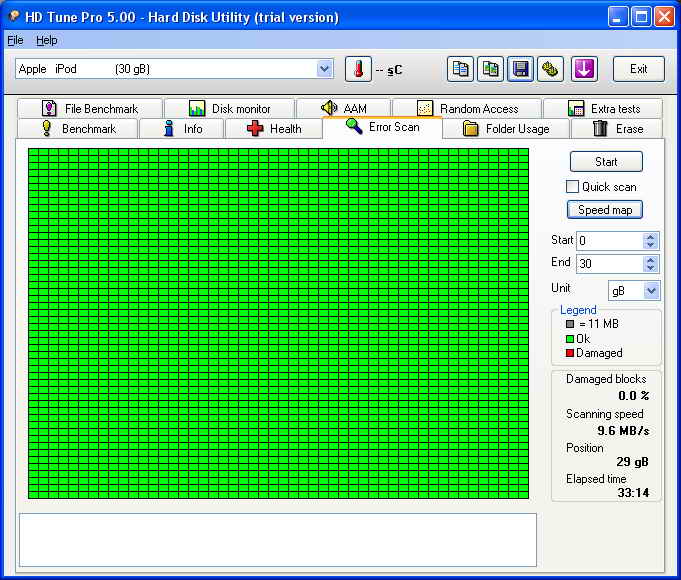
Task: Switch to the Disk monitor tab
Action: point(229,109)
